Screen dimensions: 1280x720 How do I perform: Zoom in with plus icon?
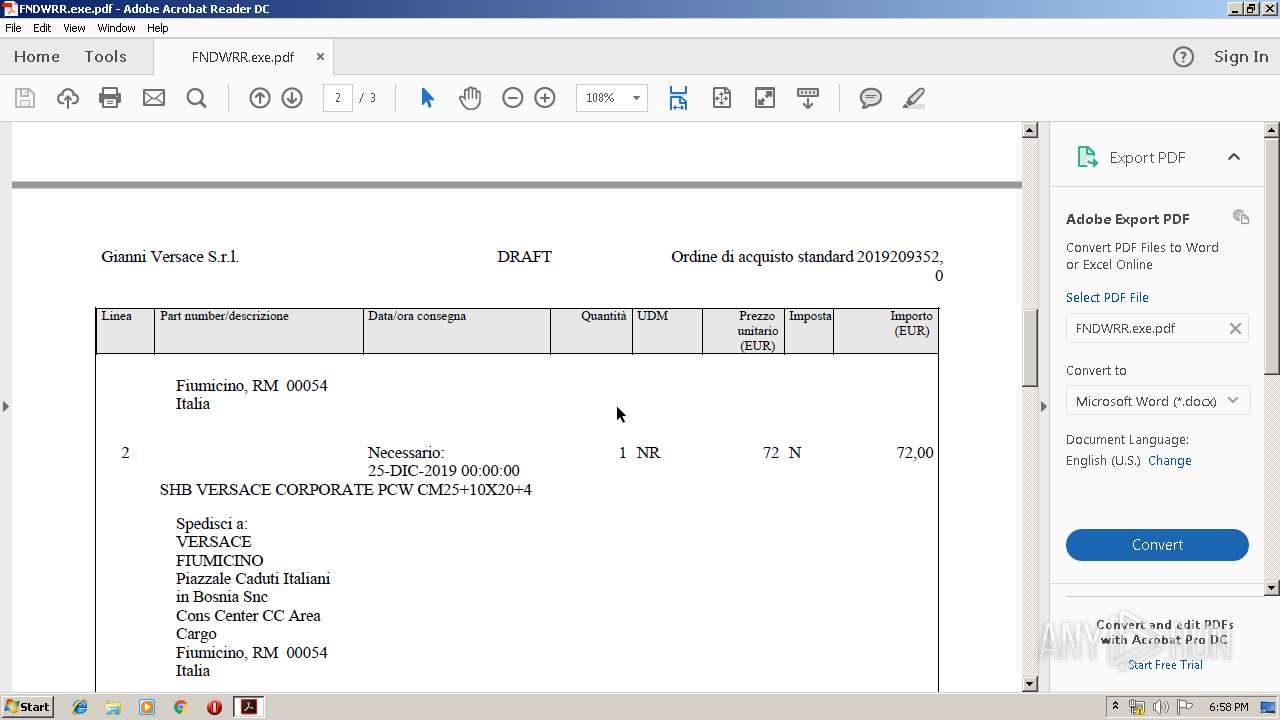coord(545,98)
